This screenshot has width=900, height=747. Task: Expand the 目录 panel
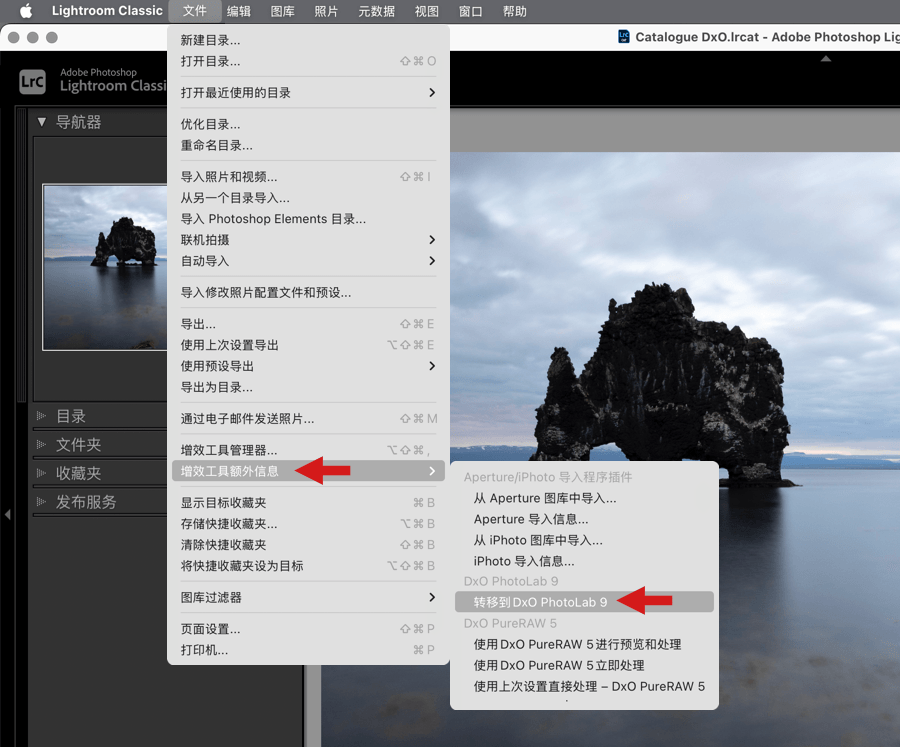tap(41, 416)
